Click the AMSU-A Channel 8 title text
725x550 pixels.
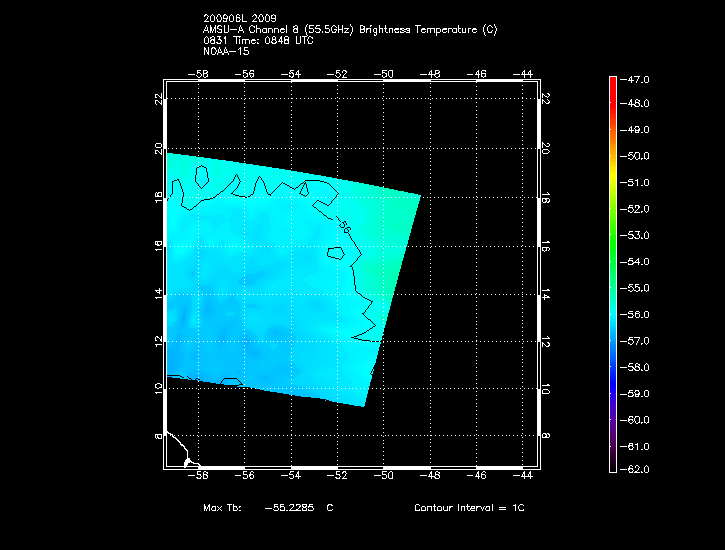click(349, 30)
